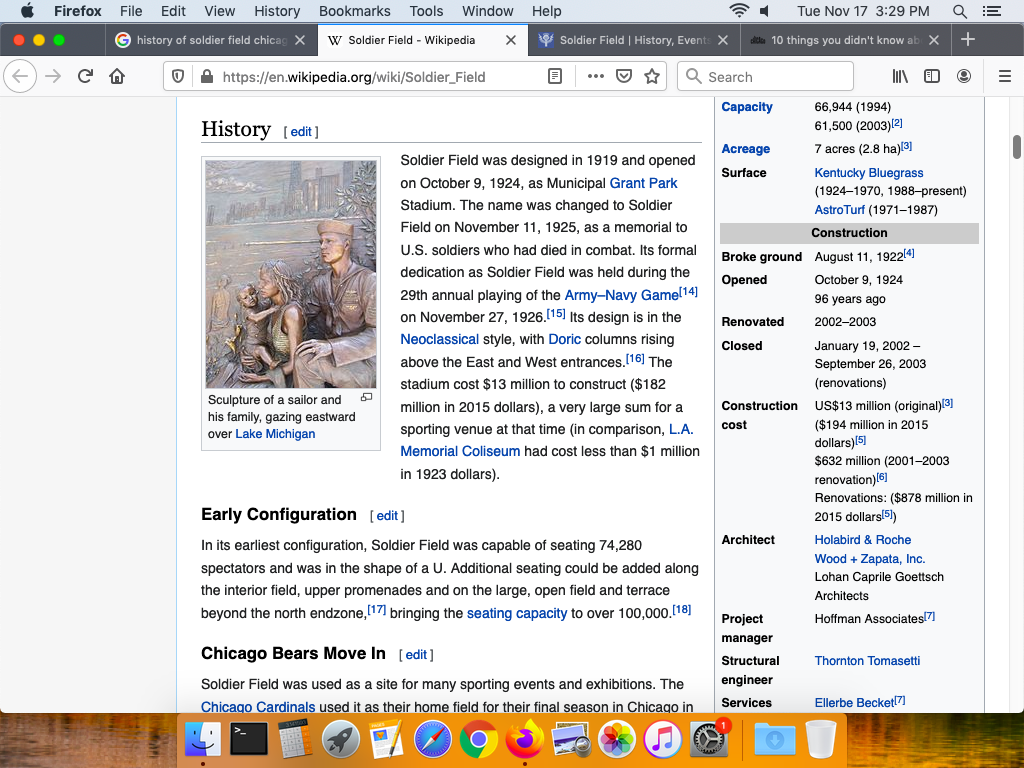1024x768 pixels.
Task: Open the Firefox account icon
Action: click(x=964, y=77)
